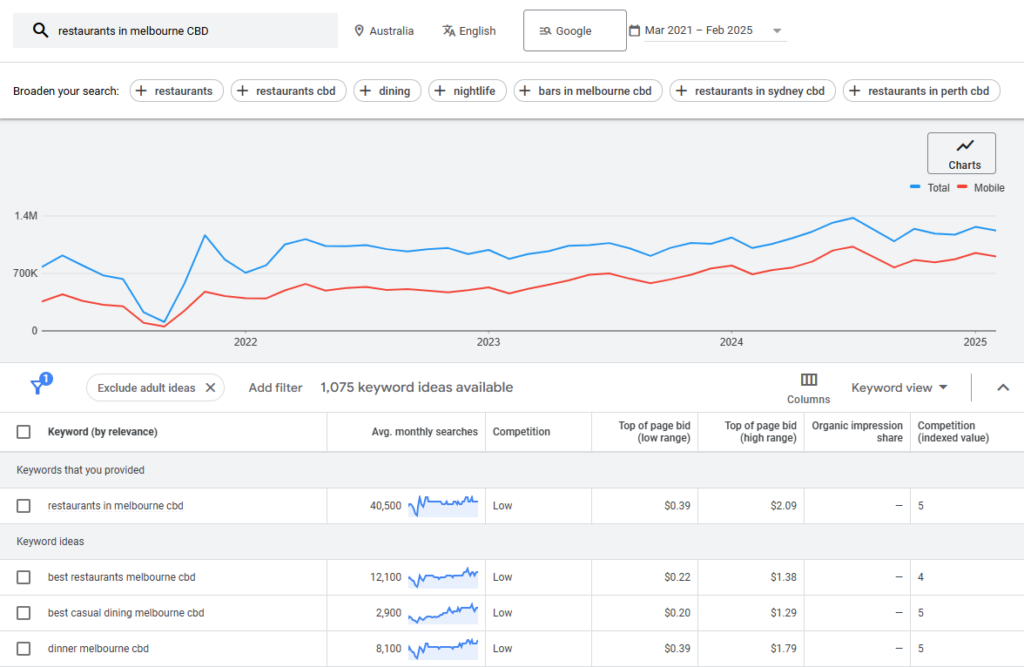Image resolution: width=1024 pixels, height=667 pixels.
Task: Open the Charts panel icon
Action: (x=961, y=148)
